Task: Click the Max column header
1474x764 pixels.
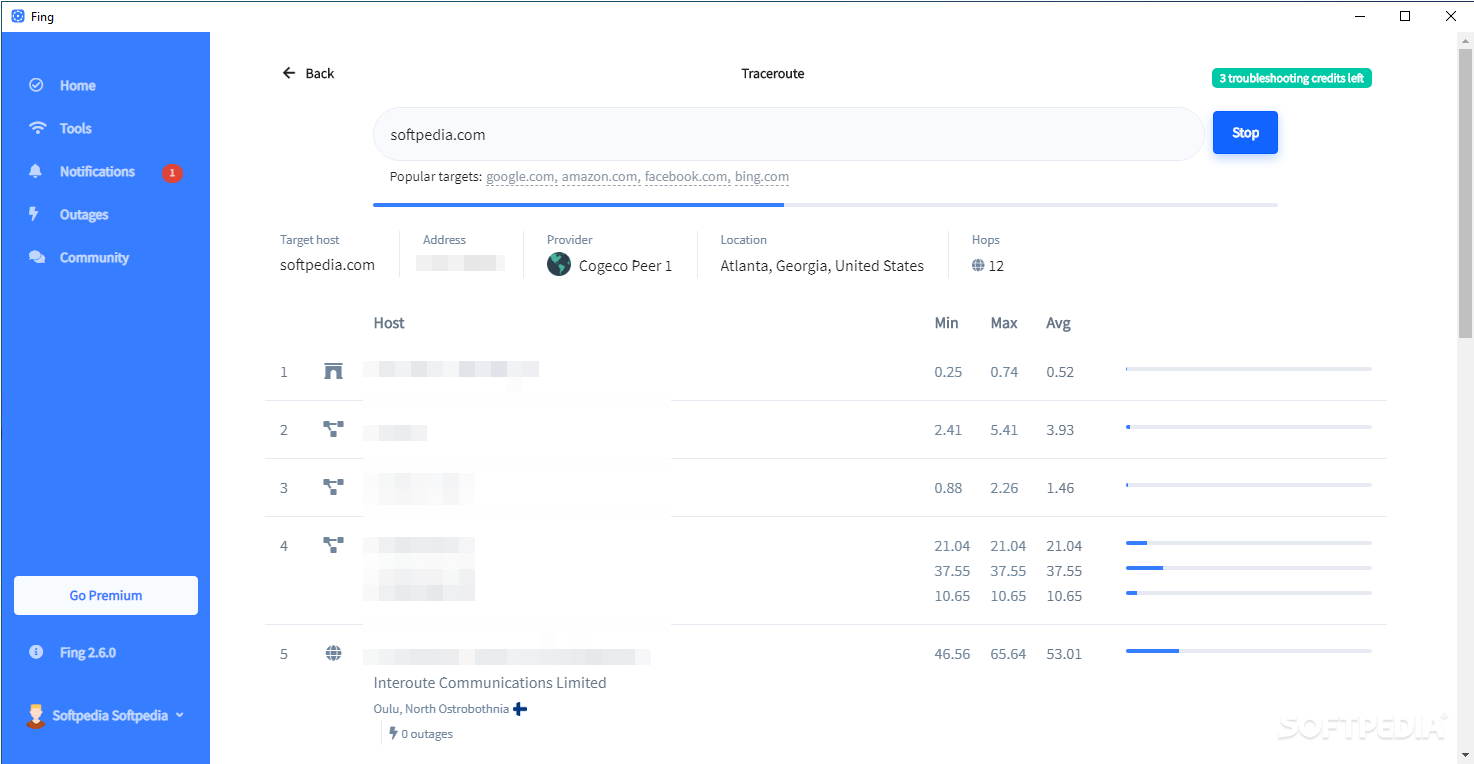Action: tap(1004, 323)
